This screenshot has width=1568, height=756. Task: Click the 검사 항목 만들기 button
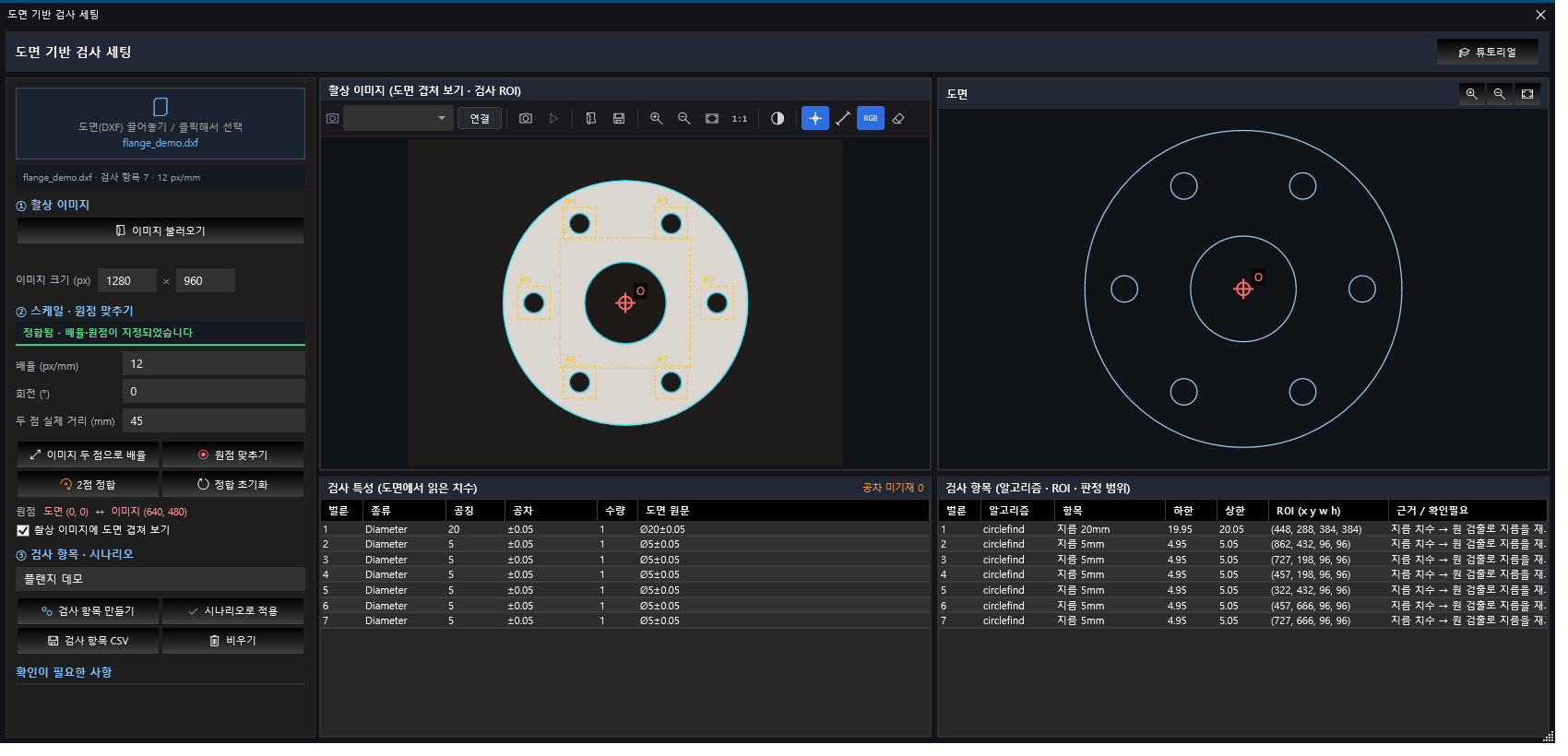[89, 611]
